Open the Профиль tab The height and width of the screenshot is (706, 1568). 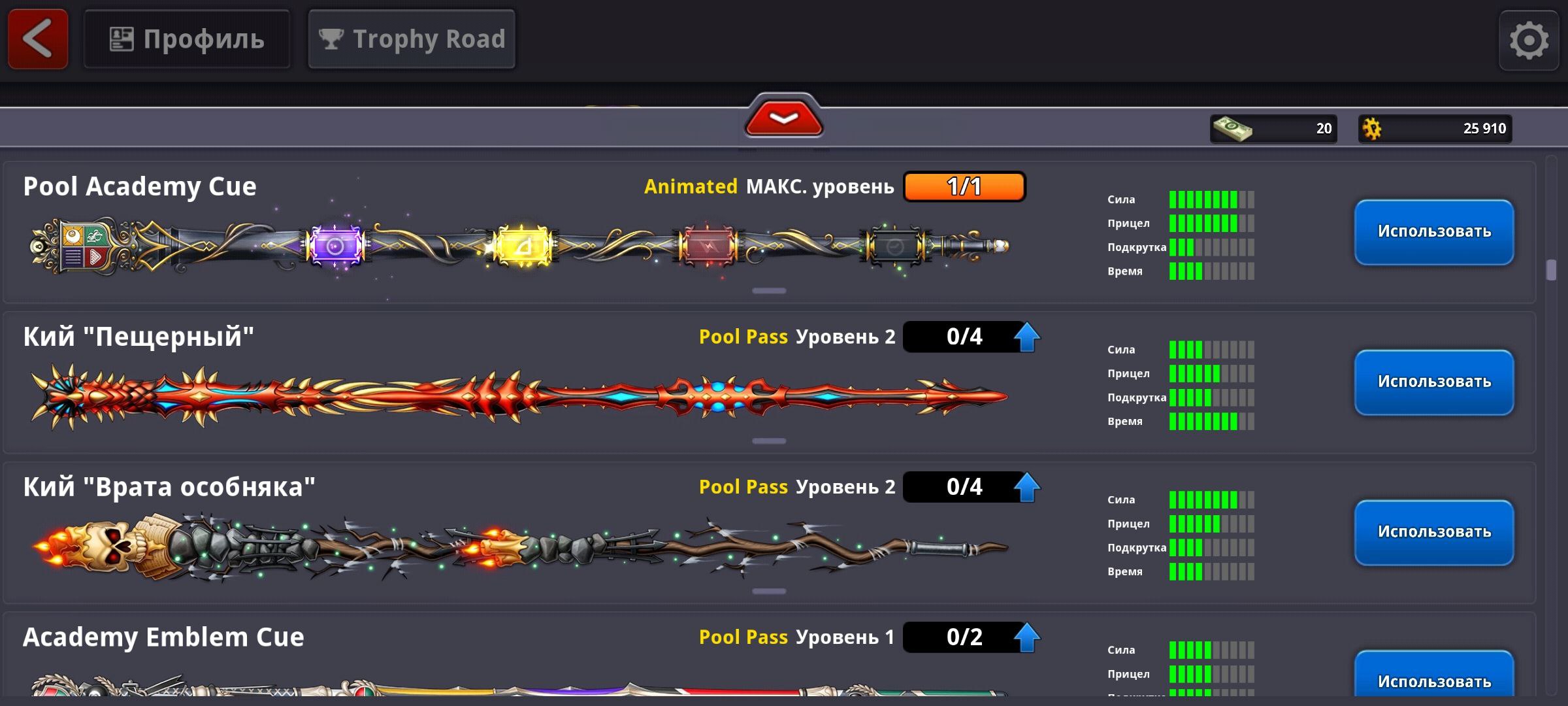[187, 39]
